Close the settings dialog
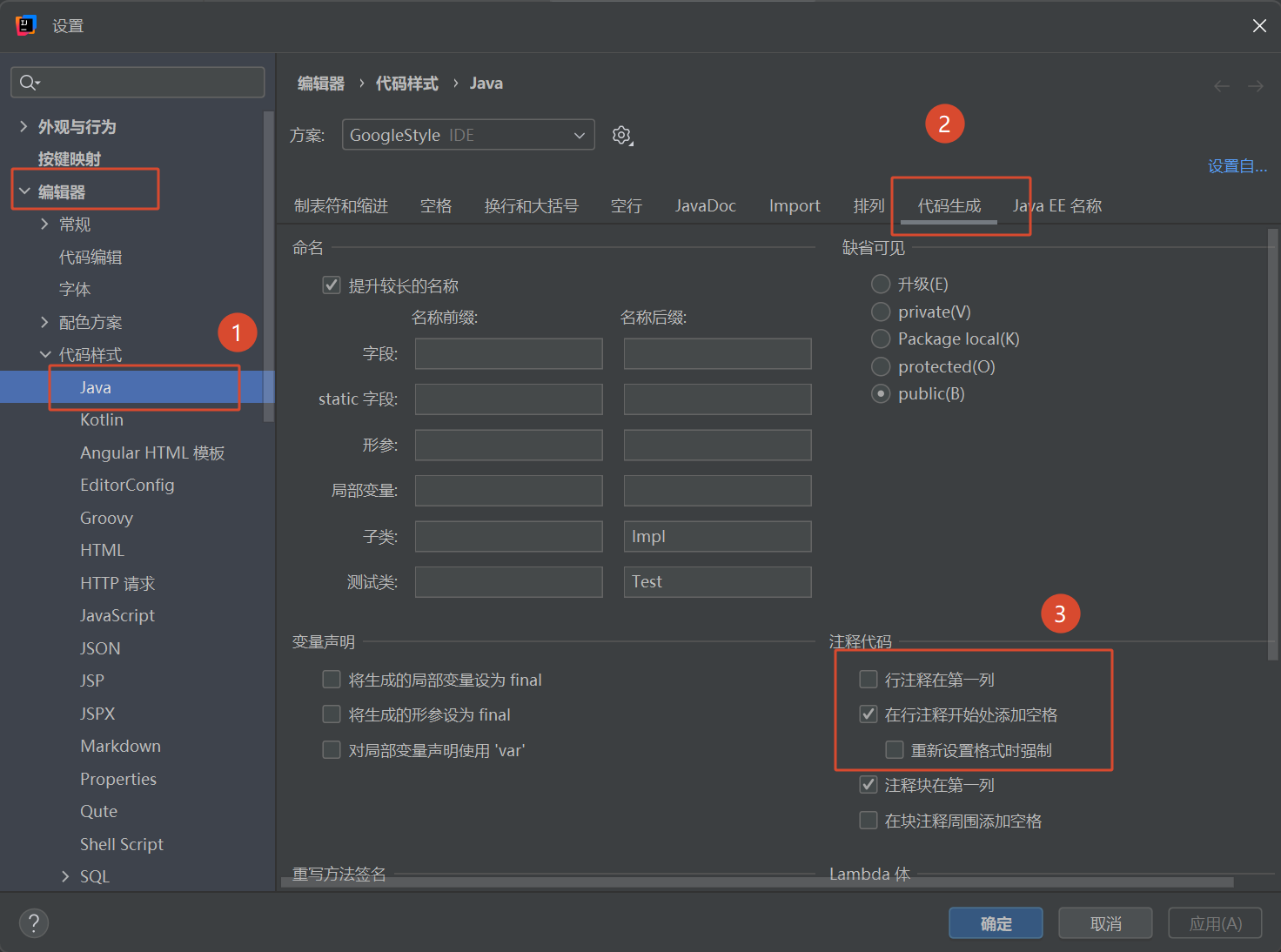 (x=1259, y=26)
